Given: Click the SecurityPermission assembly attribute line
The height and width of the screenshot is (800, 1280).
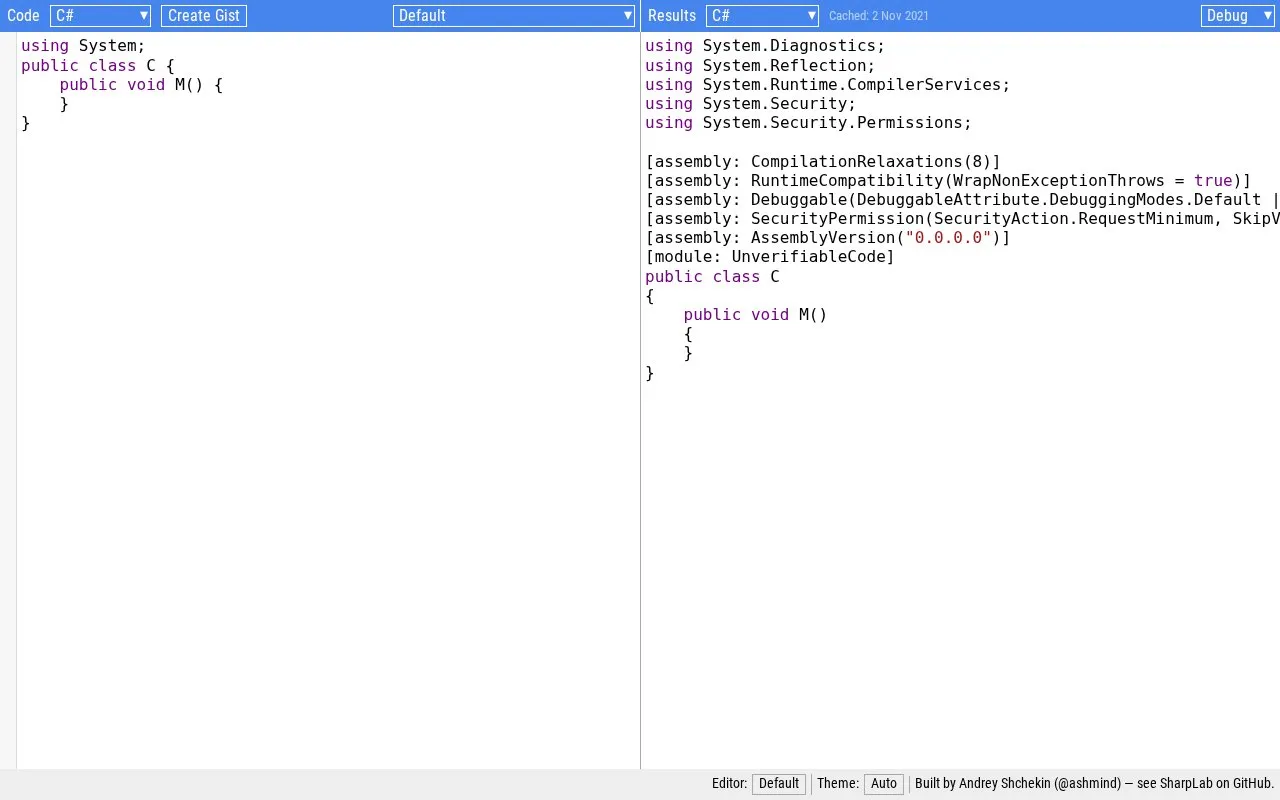Looking at the screenshot, I should tap(962, 219).
